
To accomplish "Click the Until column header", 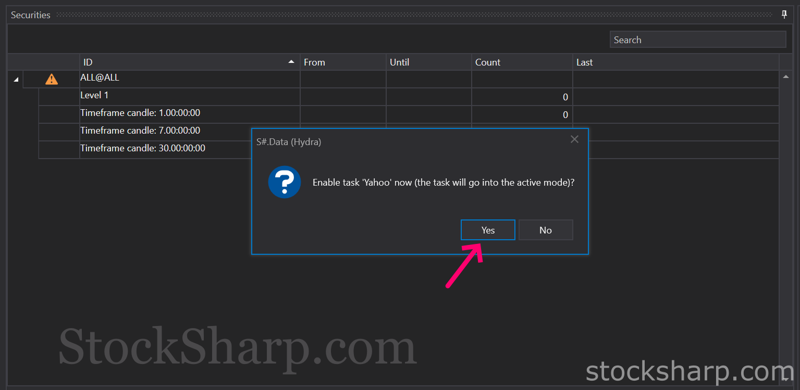I will tap(429, 62).
